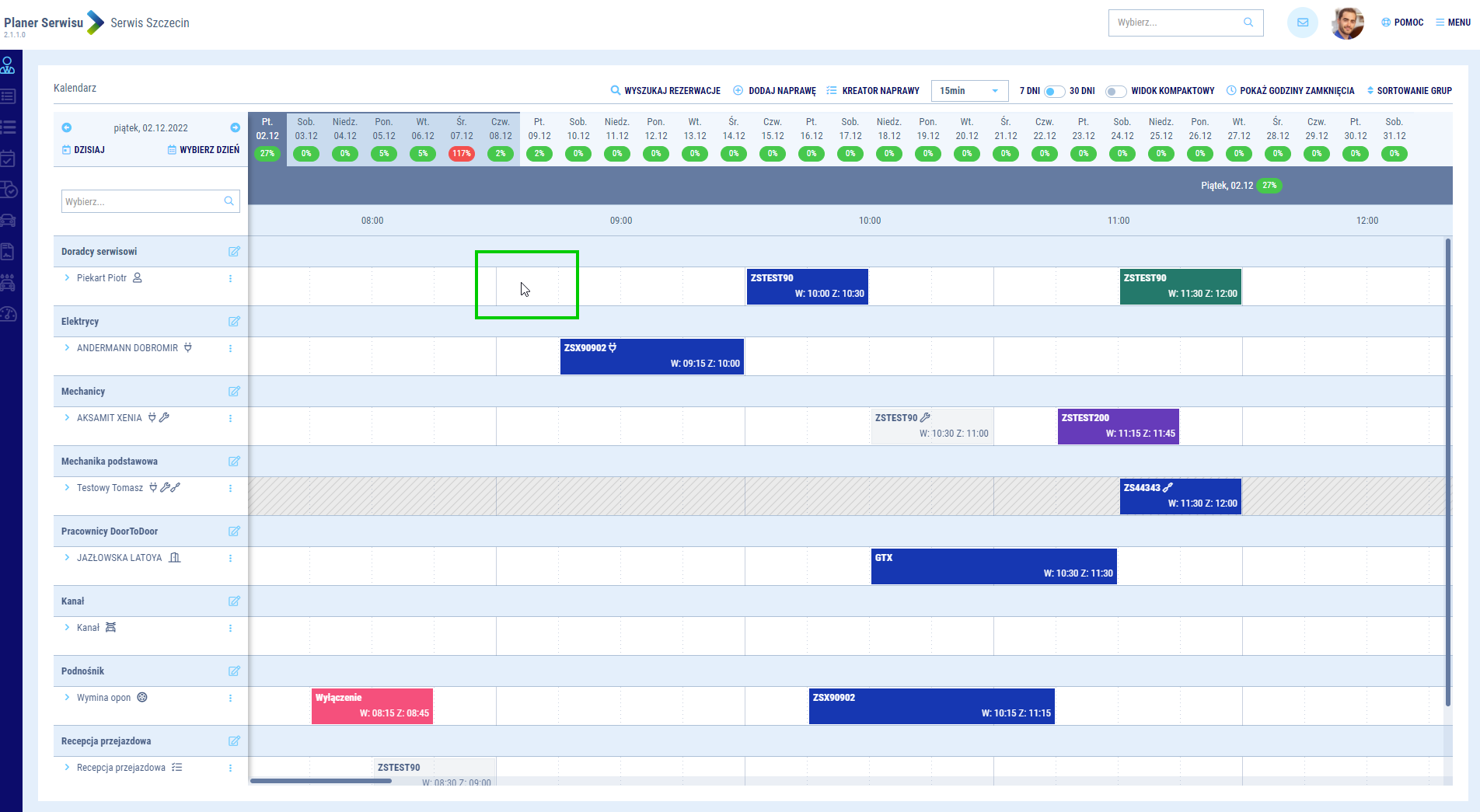Edit the Doradcy serwisowi group

[234, 252]
